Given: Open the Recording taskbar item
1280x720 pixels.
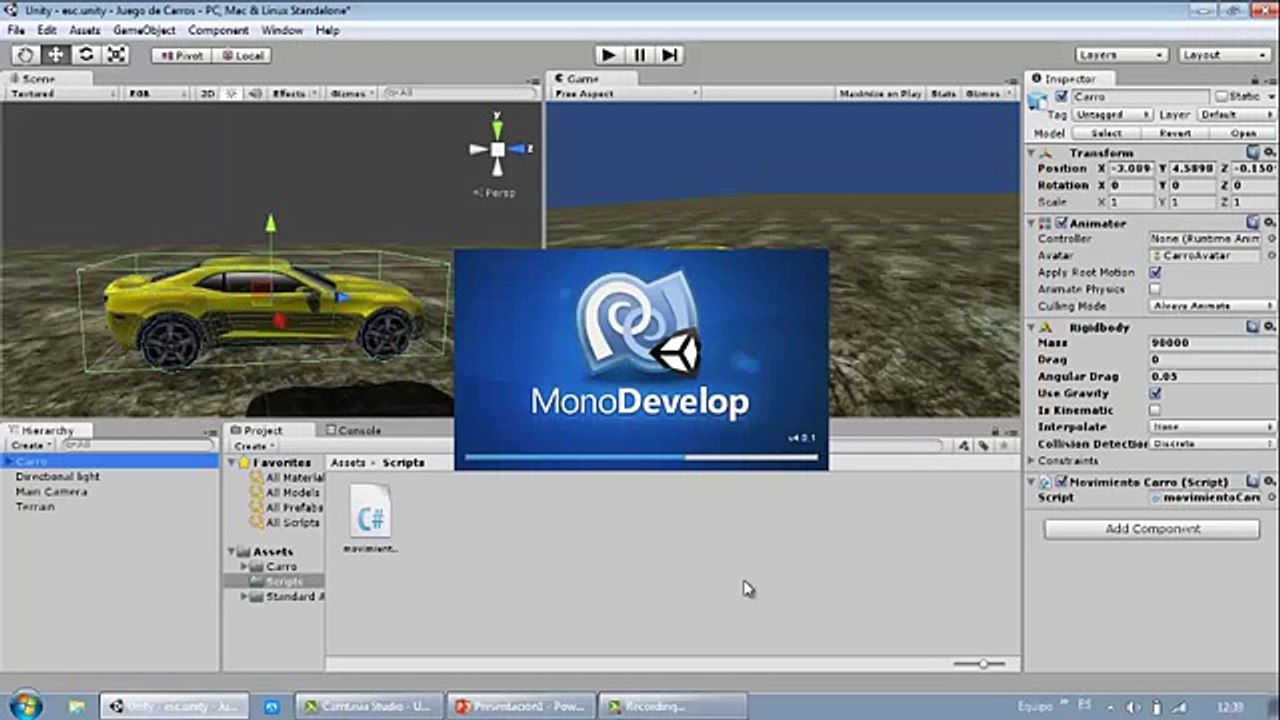Looking at the screenshot, I should [672, 707].
